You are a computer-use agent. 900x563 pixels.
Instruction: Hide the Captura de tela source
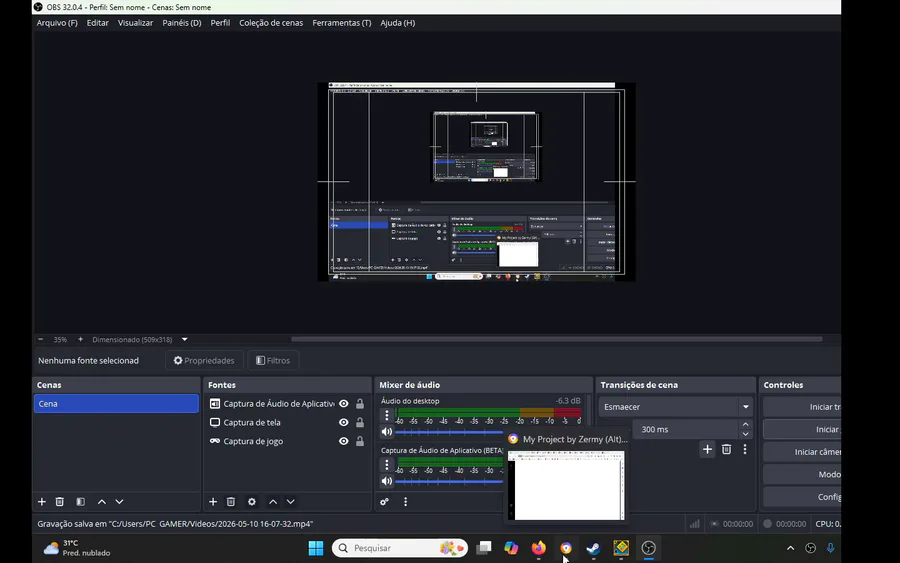[x=343, y=422]
